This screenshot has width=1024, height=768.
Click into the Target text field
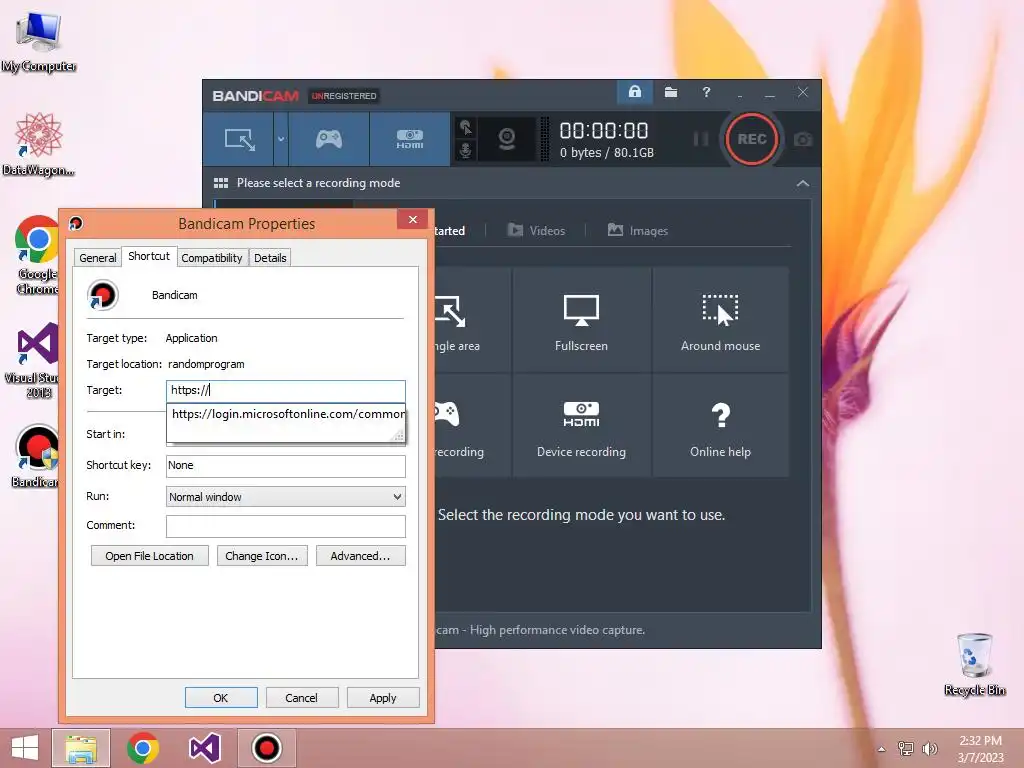[285, 391]
